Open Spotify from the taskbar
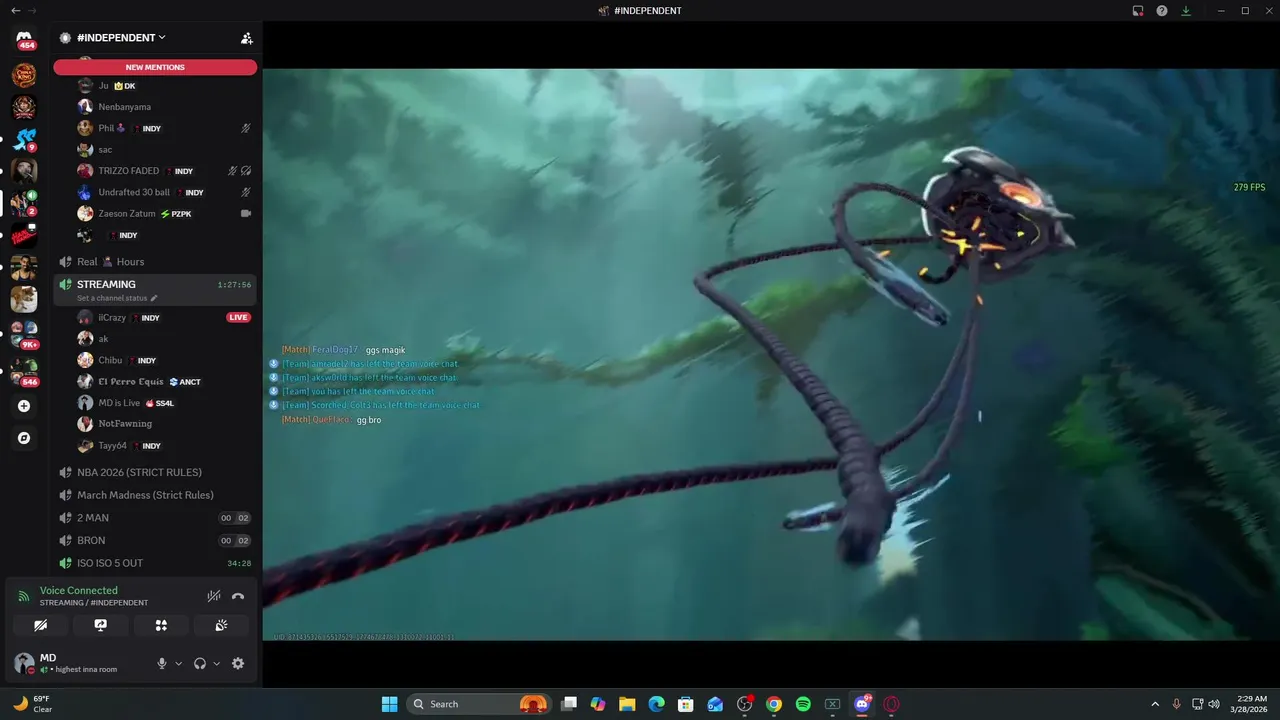Screen dimensions: 1280x720 [803, 704]
